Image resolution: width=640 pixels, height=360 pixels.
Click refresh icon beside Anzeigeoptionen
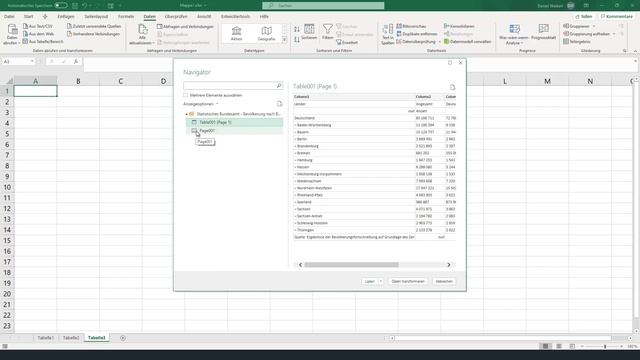[x=280, y=104]
